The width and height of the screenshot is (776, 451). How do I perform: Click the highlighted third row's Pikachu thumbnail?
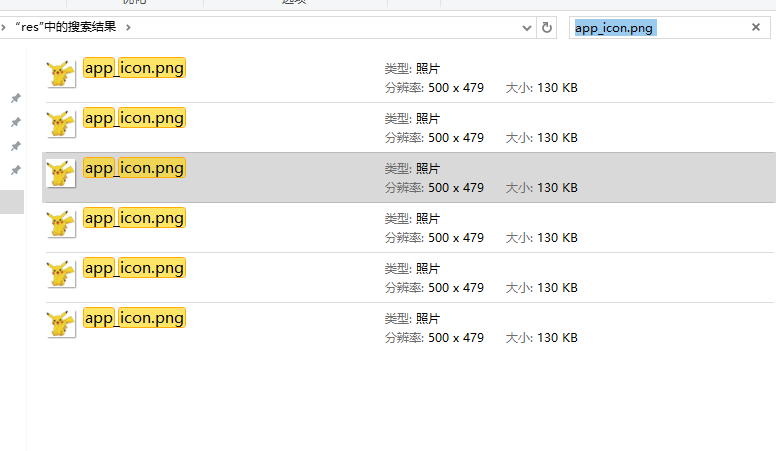[x=61, y=174]
